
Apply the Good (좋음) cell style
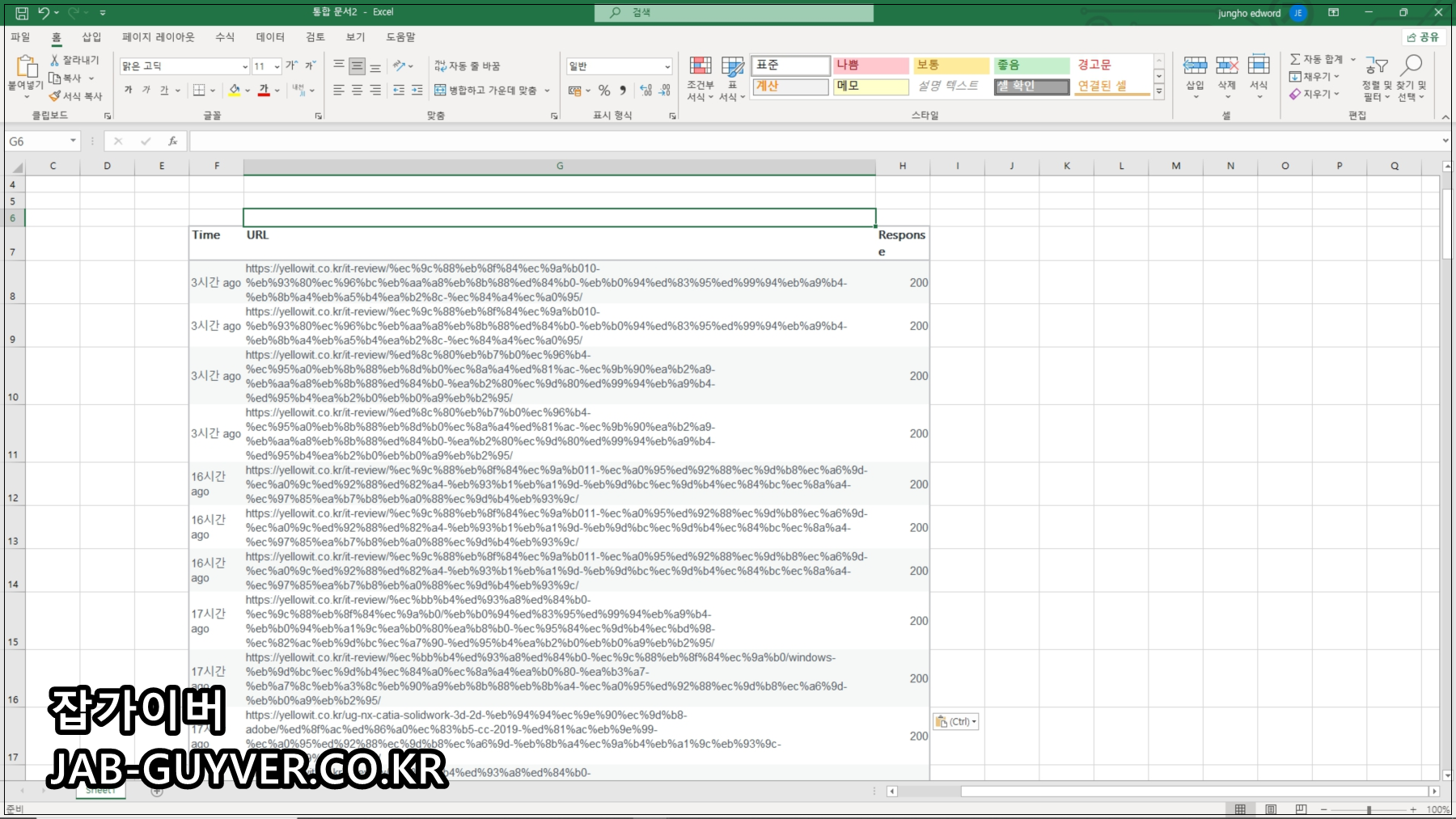1032,65
